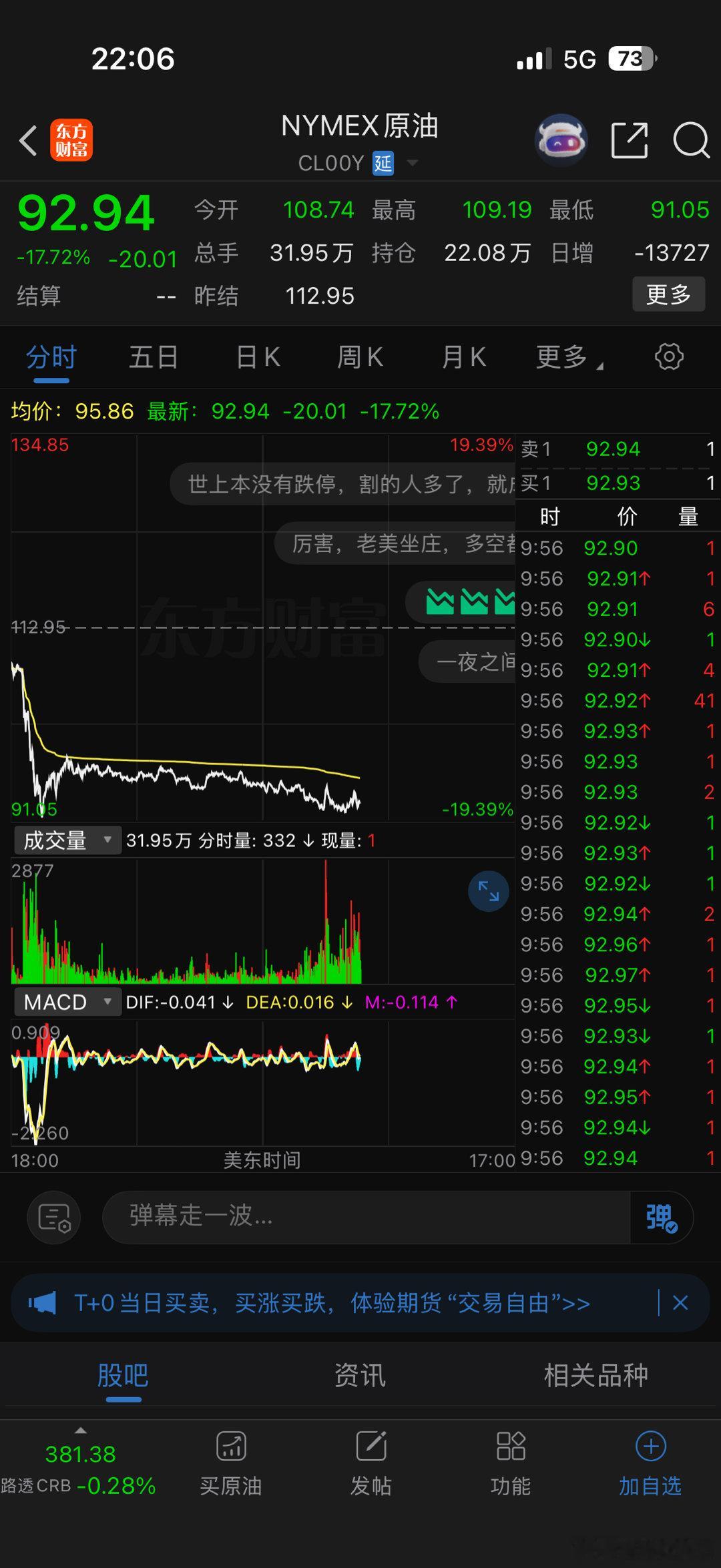The height and width of the screenshot is (1568, 721).
Task: Dismiss the T+0 promo banner
Action: click(x=680, y=1302)
